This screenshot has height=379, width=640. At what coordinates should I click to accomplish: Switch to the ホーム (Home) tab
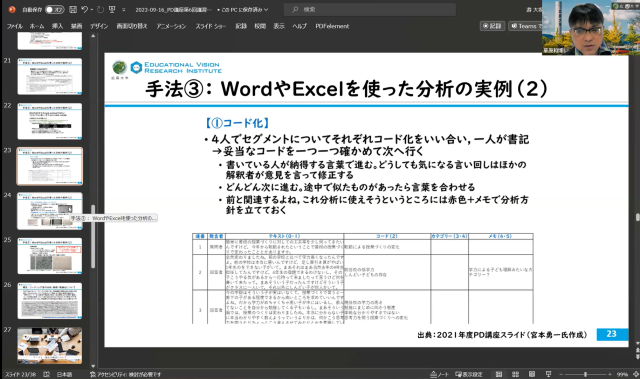(x=37, y=26)
